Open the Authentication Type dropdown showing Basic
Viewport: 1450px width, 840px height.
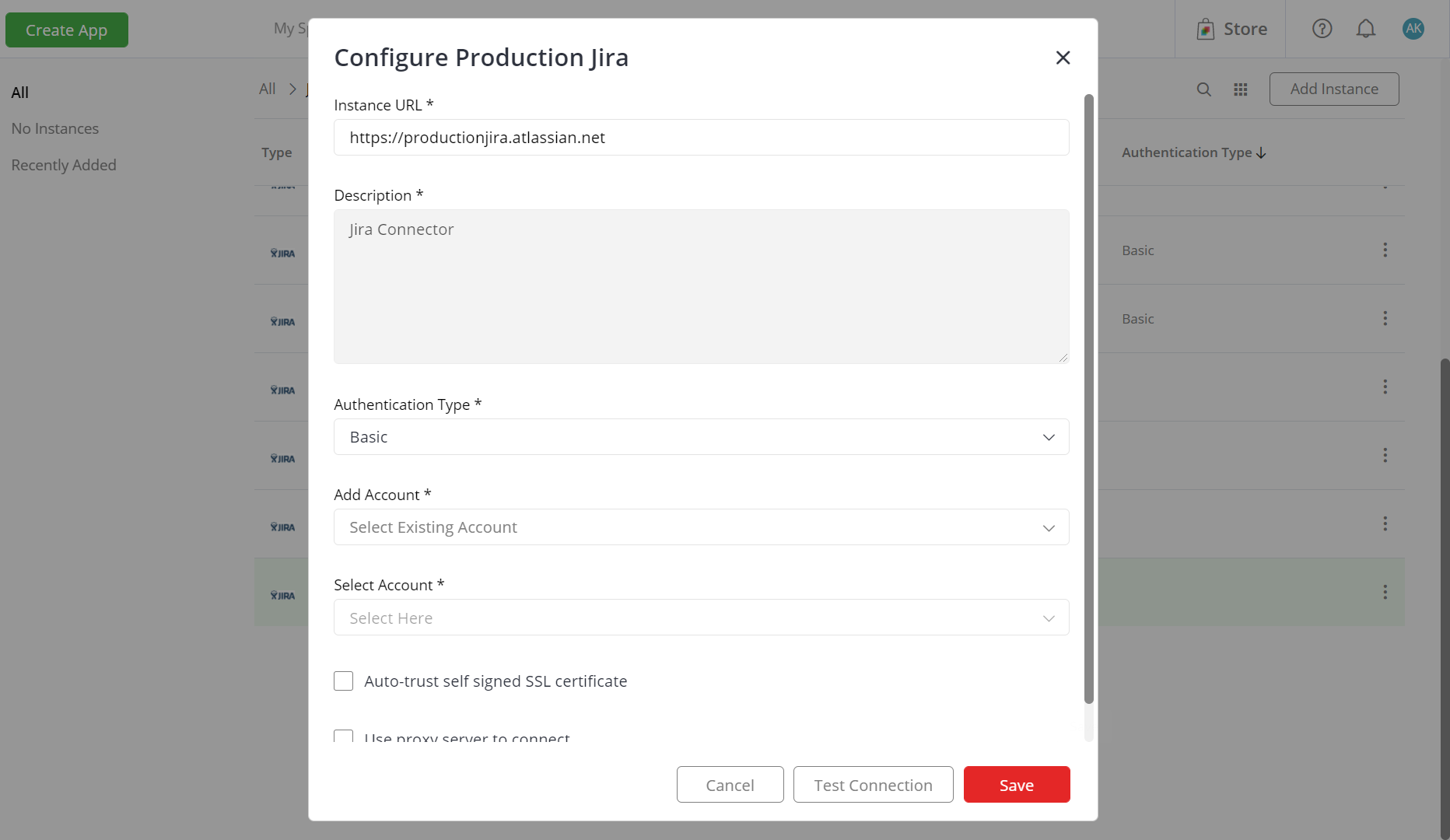click(701, 437)
